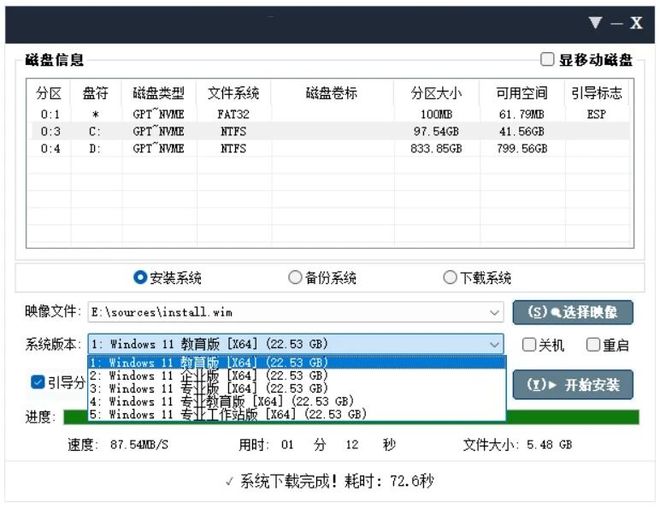Click the 可用空间 column header

point(522,93)
